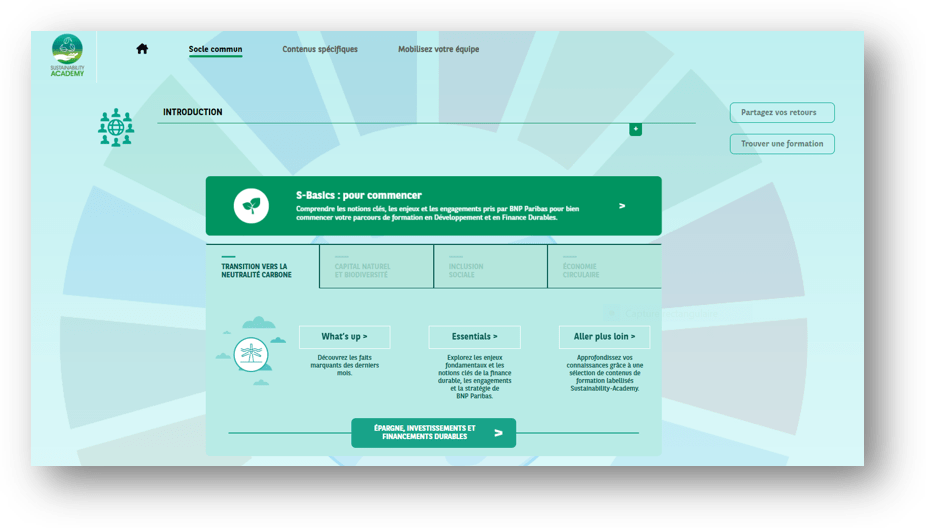Click the home icon in navigation
Screen dimensions: 926x528
142,49
